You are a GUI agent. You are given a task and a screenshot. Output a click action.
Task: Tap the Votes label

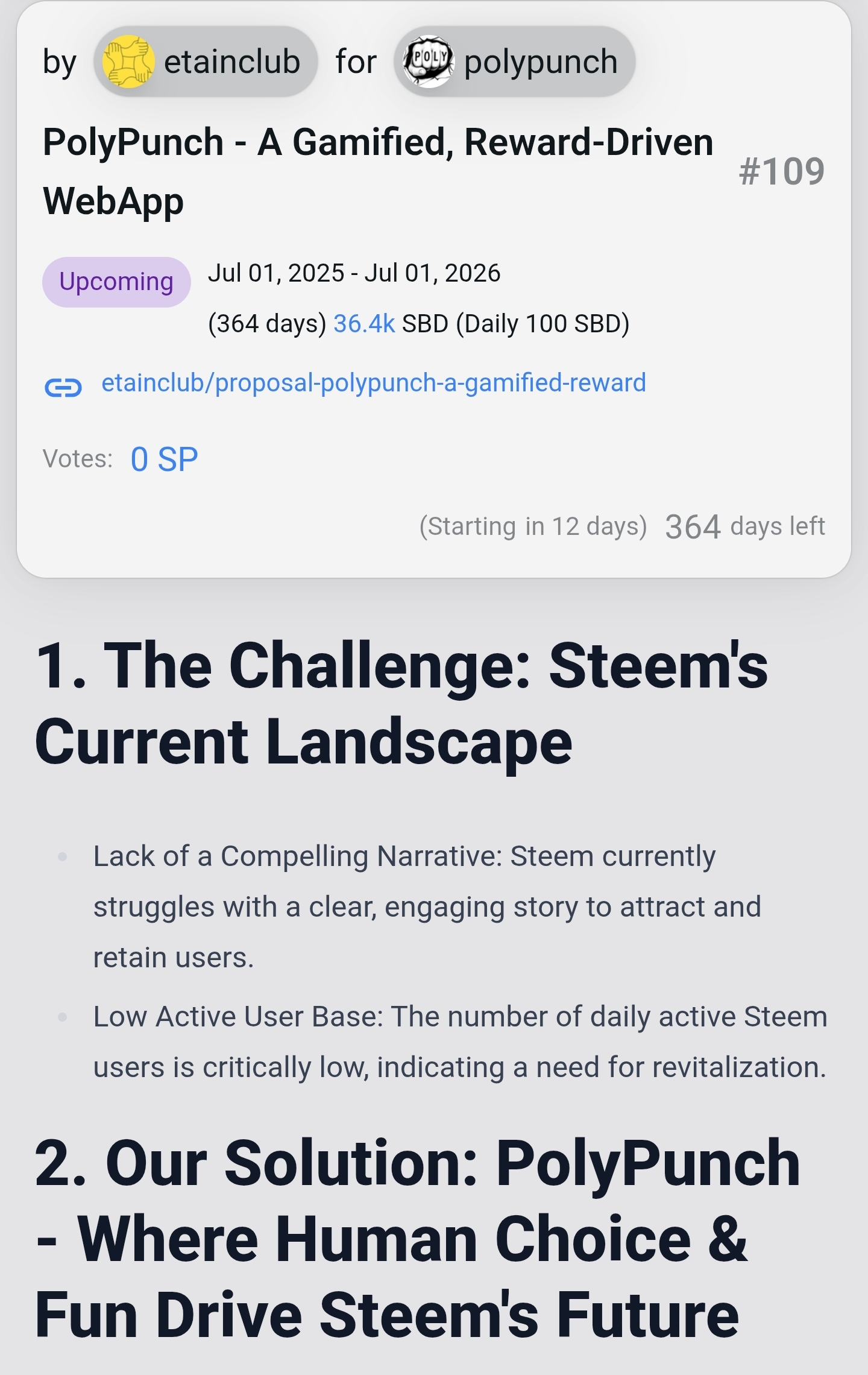[78, 460]
